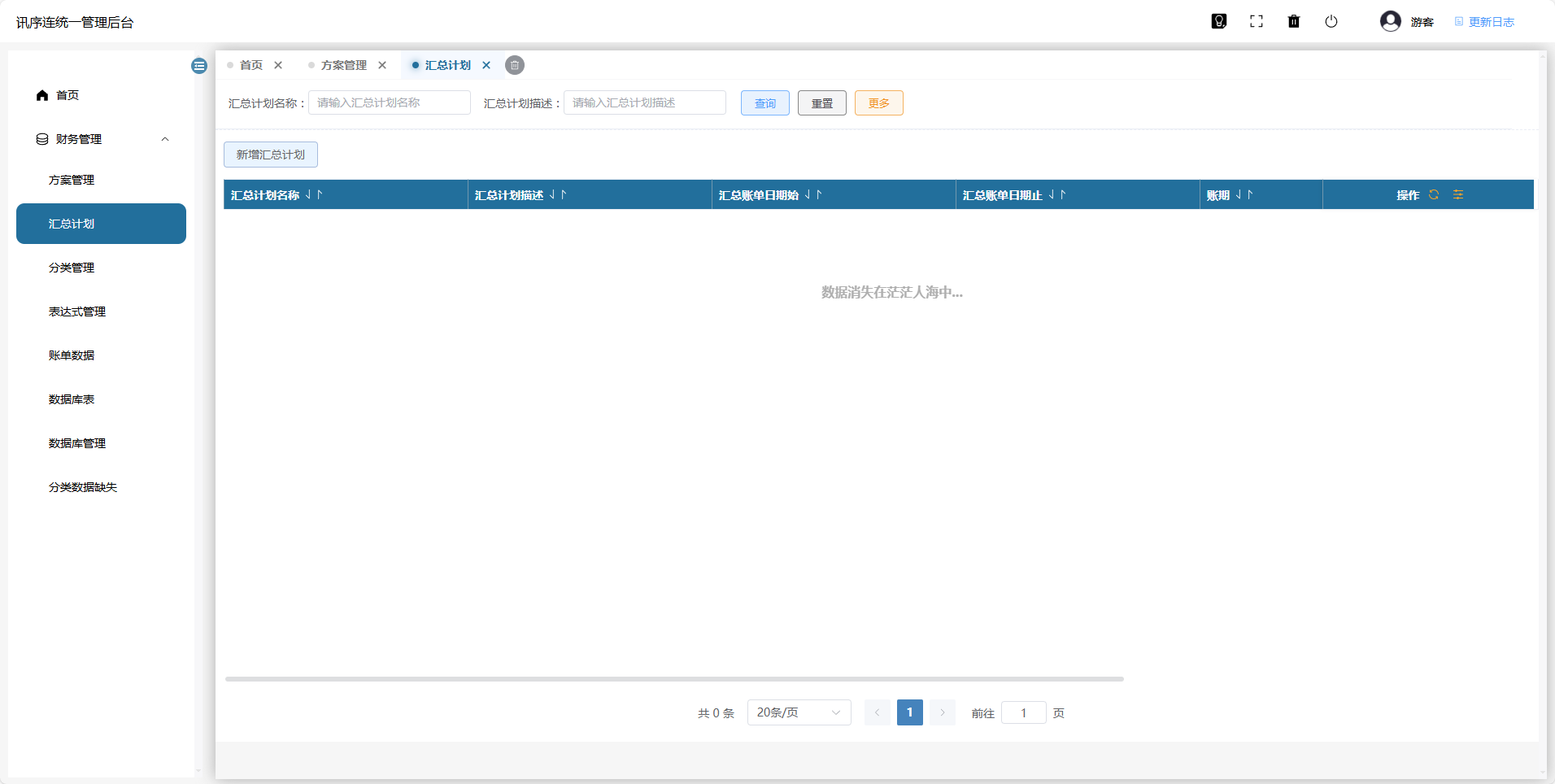Sort 汇总计划名称 column descending arrow
This screenshot has height=784, width=1555.
click(x=309, y=194)
